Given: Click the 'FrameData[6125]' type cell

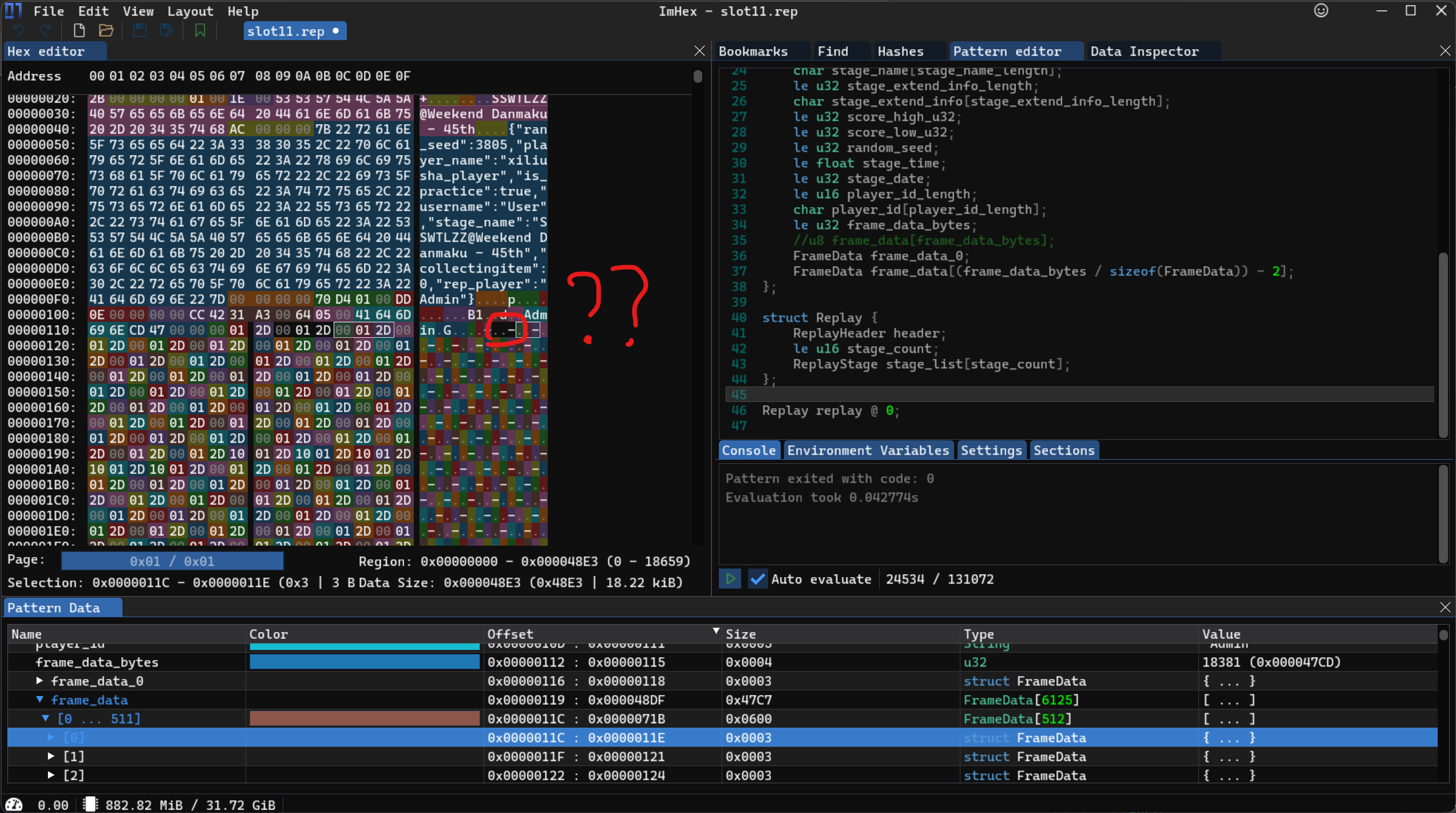Looking at the screenshot, I should (x=1021, y=700).
